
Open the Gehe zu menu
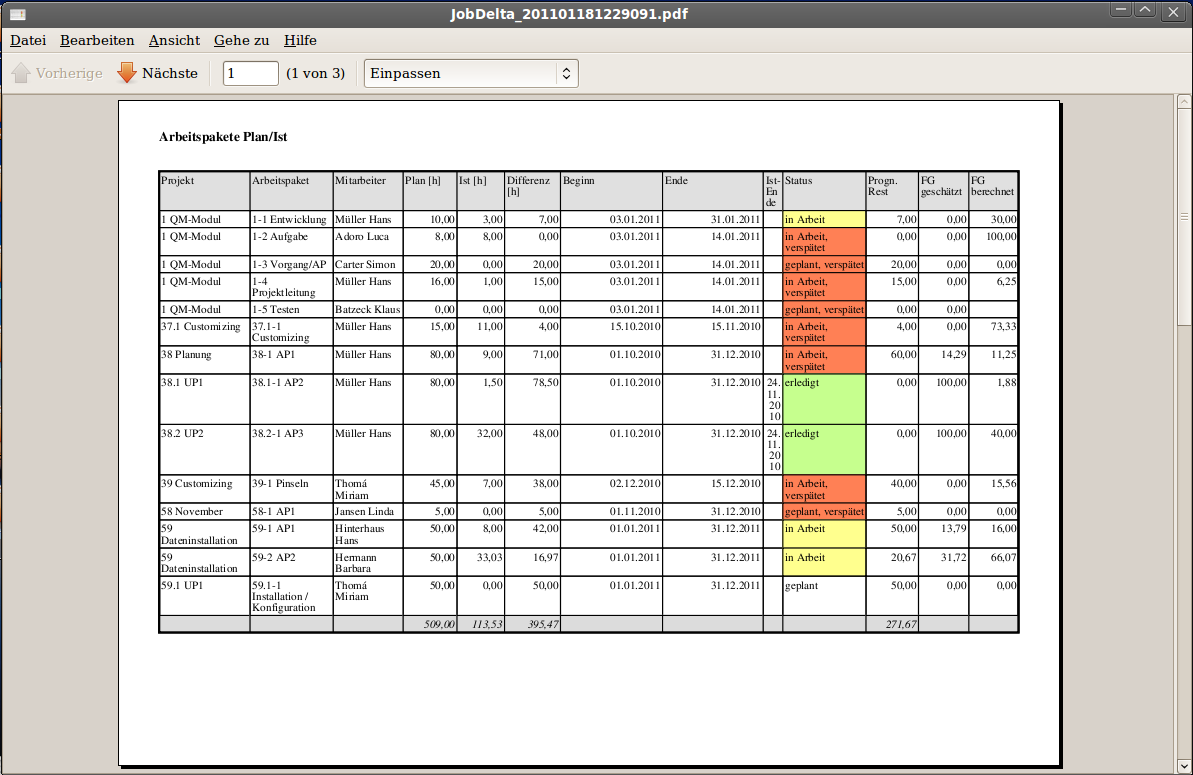coord(241,40)
